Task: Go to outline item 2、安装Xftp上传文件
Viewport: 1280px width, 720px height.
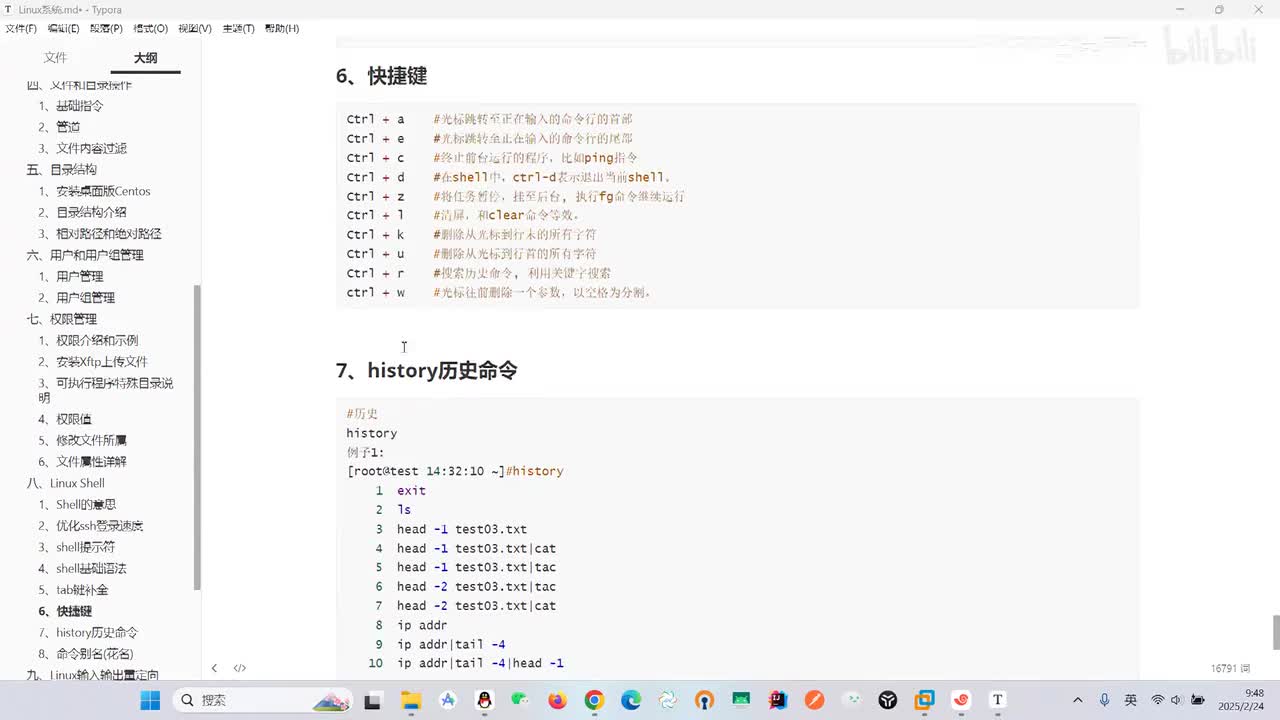Action: click(x=93, y=362)
